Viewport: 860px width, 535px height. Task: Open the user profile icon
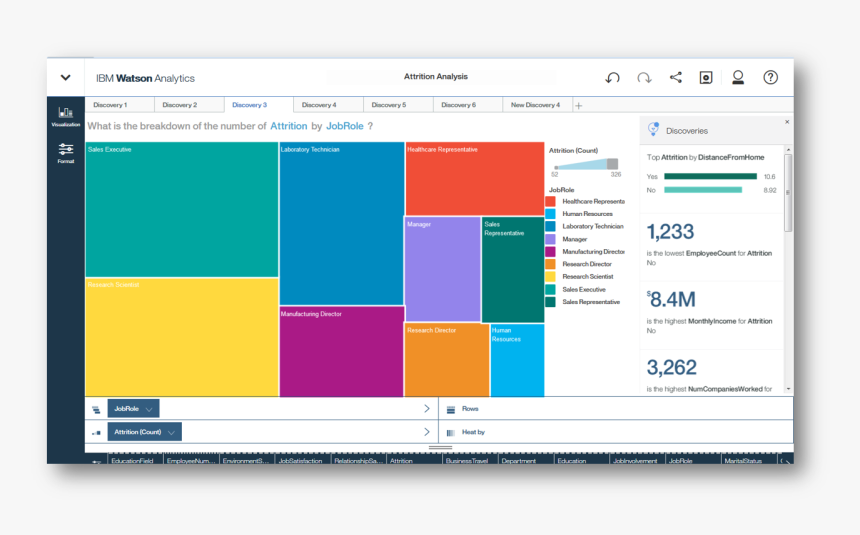click(x=738, y=78)
